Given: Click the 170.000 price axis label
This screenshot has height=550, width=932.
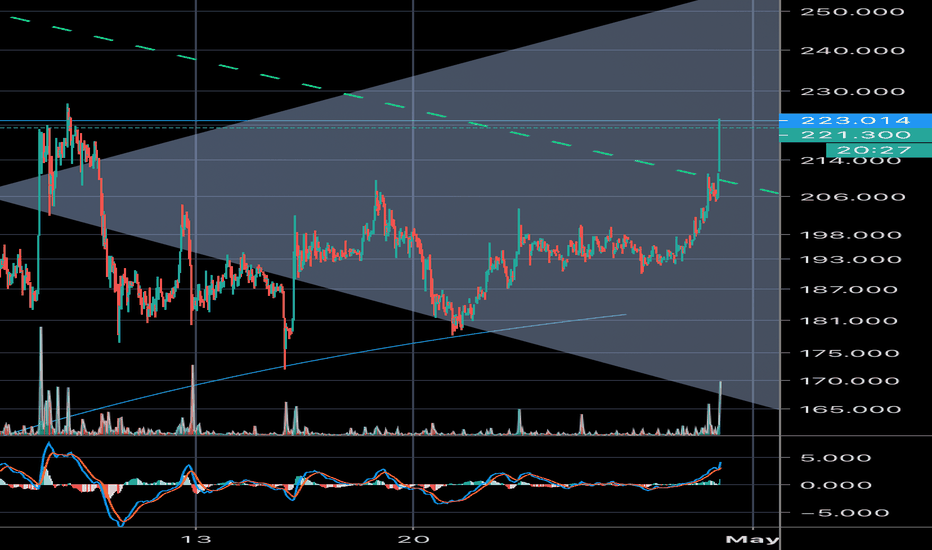Looking at the screenshot, I should (x=852, y=381).
